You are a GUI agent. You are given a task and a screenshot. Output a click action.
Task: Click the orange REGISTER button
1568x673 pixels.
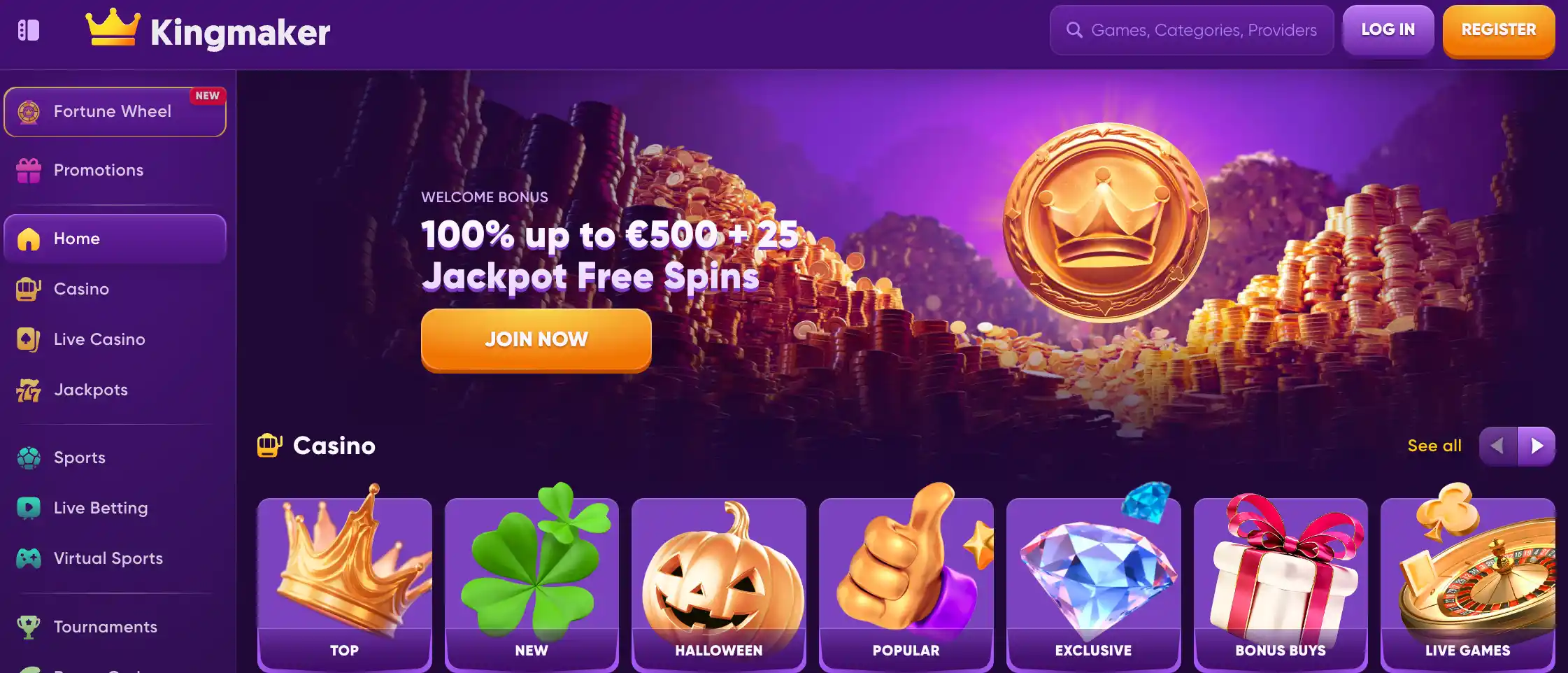tap(1499, 30)
